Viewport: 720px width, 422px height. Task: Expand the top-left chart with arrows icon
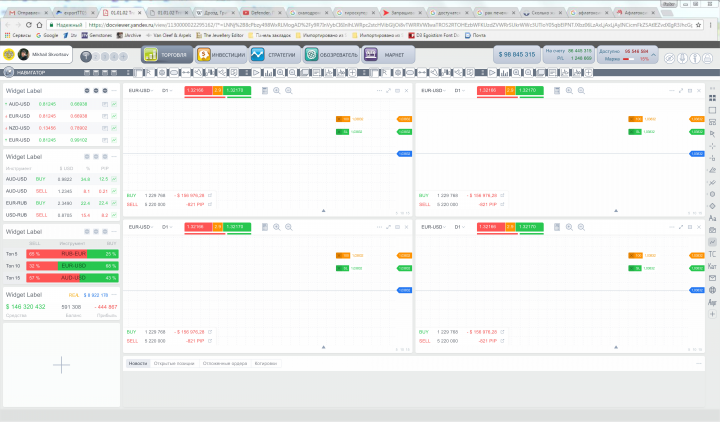pos(388,90)
